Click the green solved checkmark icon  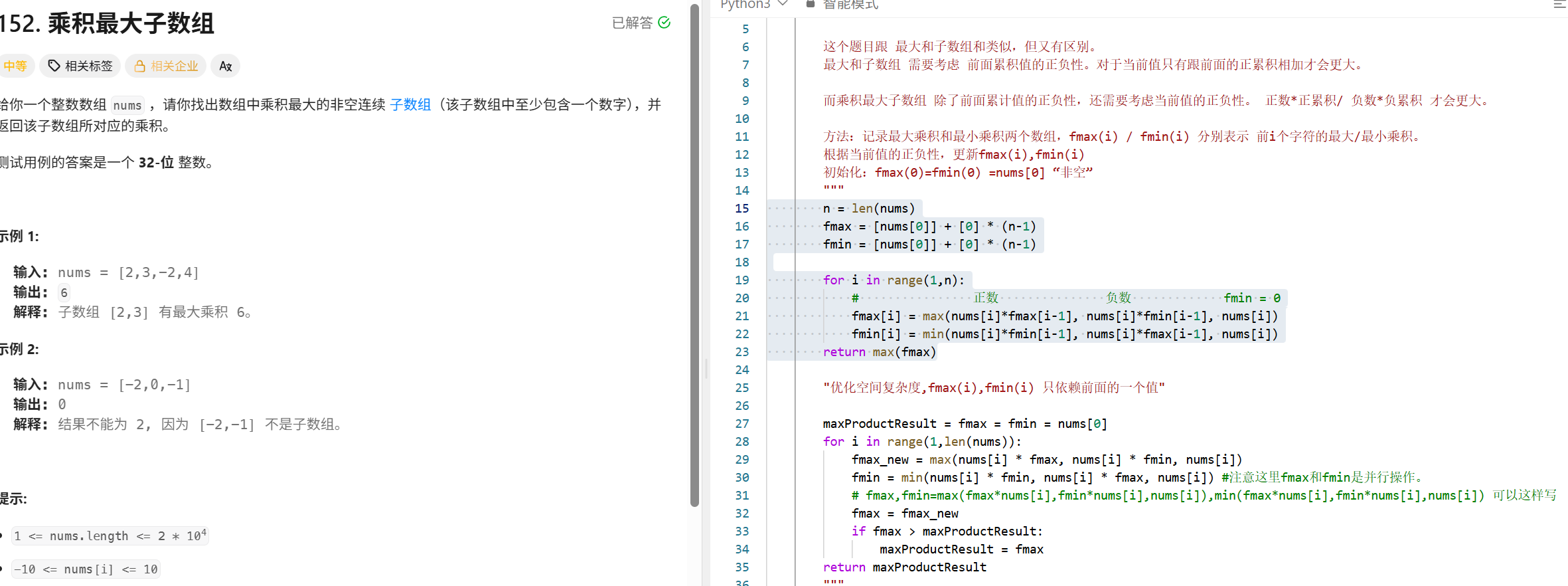[664, 23]
